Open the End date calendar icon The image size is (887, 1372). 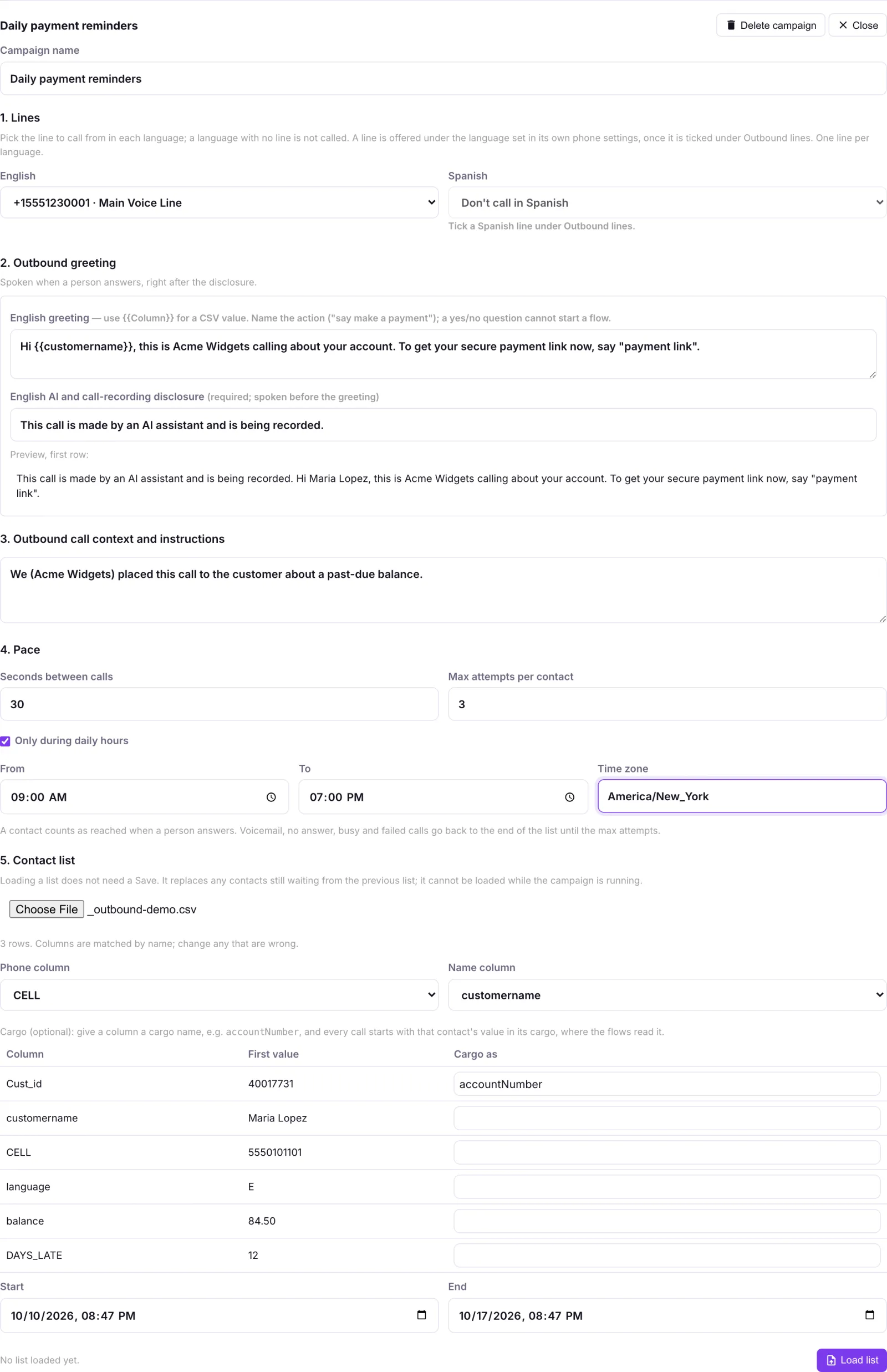870,1314
